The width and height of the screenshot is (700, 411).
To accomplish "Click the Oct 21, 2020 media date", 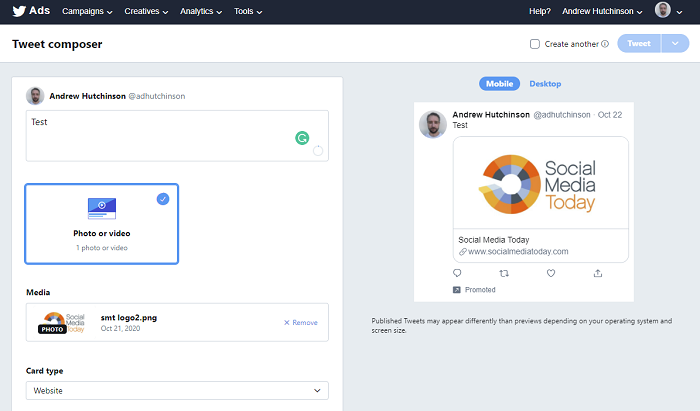I will tap(121, 328).
